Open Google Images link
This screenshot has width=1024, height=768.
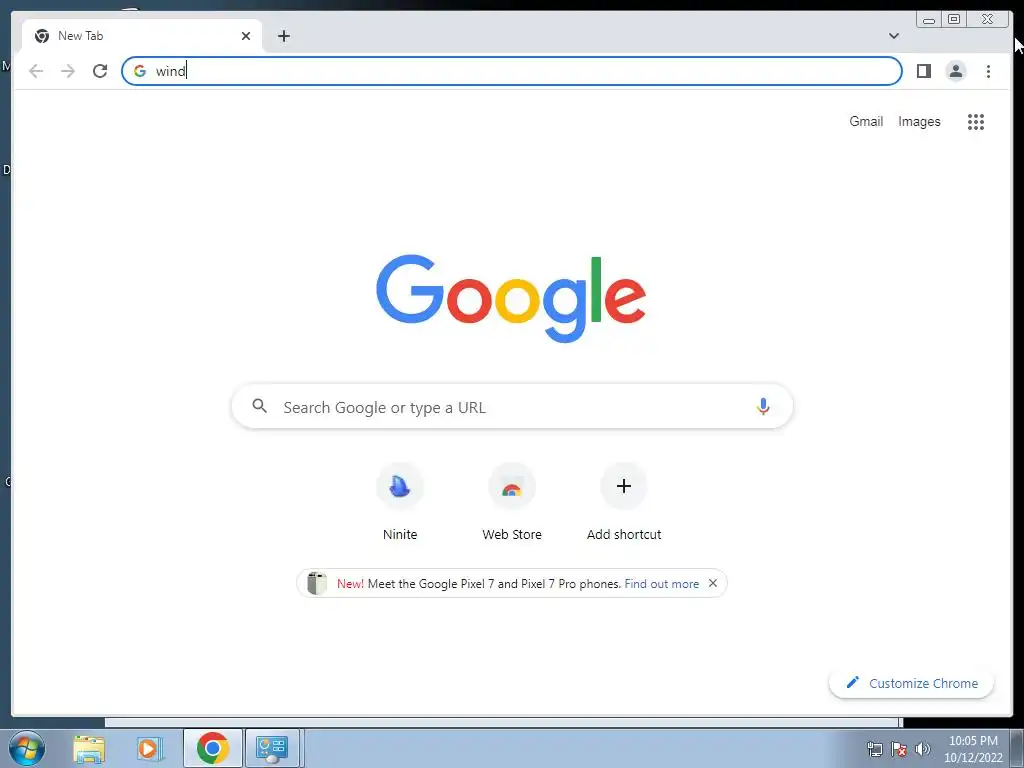point(919,121)
